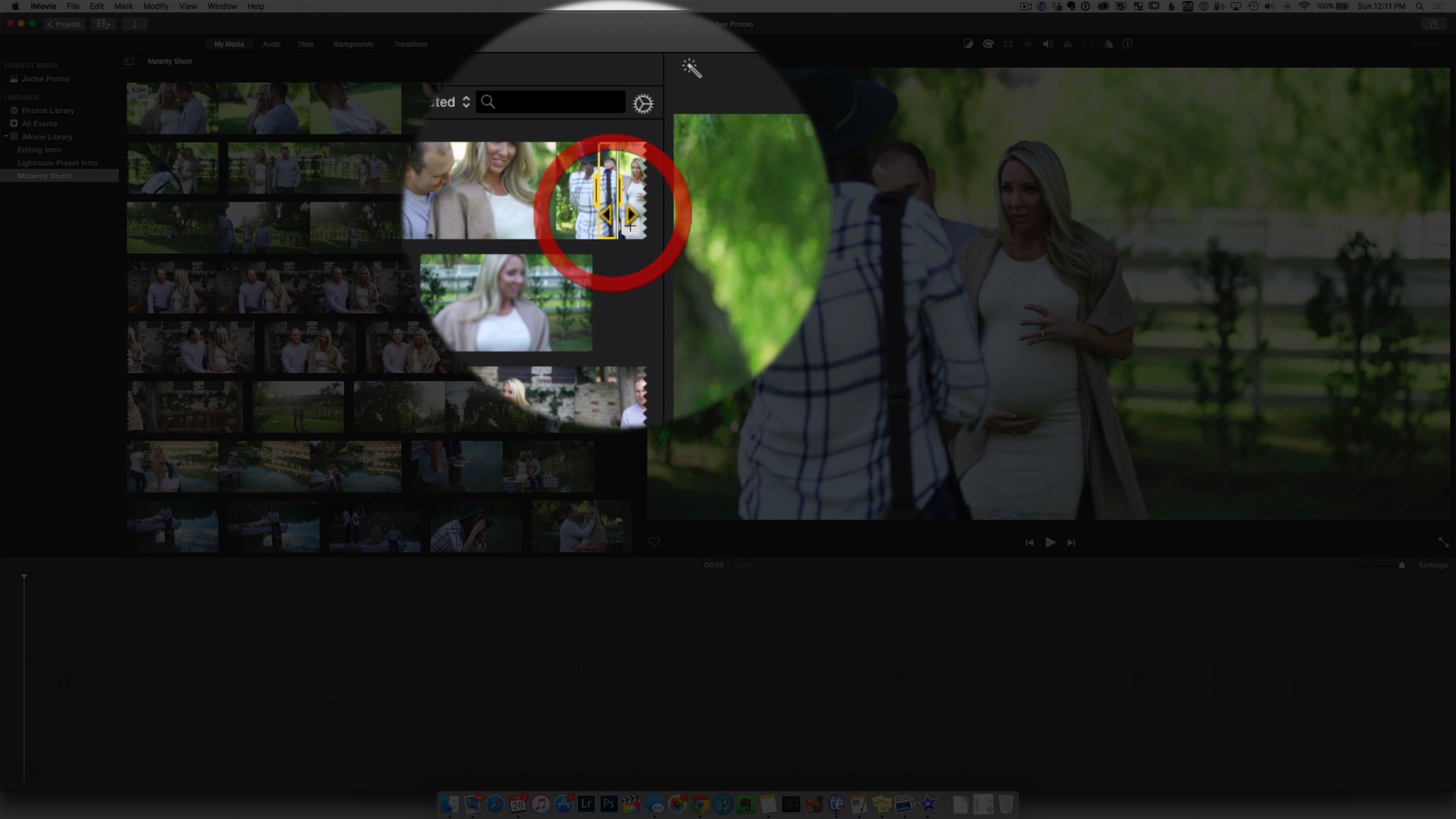The width and height of the screenshot is (1456, 819).
Task: Open the Editing Intro event
Action: click(39, 150)
